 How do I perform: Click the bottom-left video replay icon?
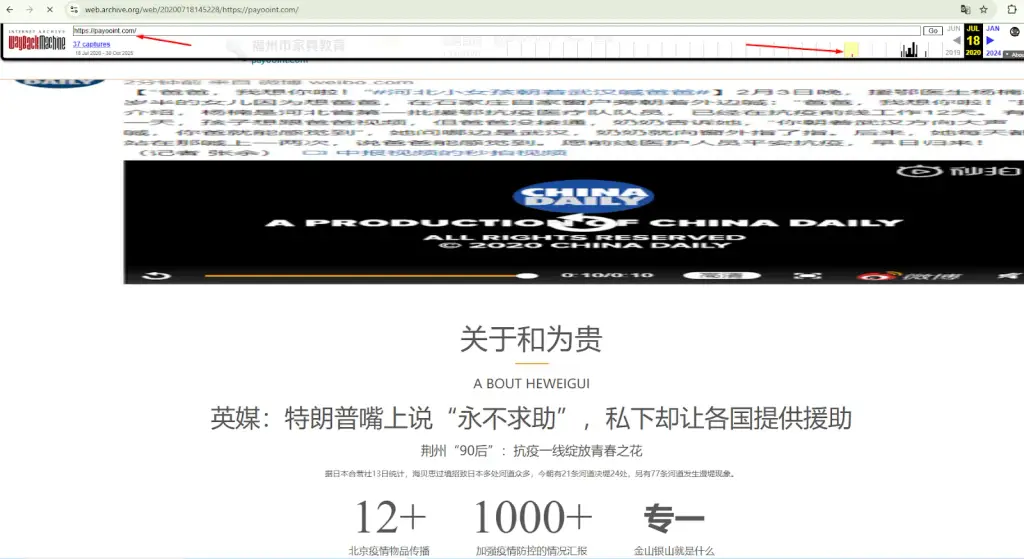[x=157, y=276]
